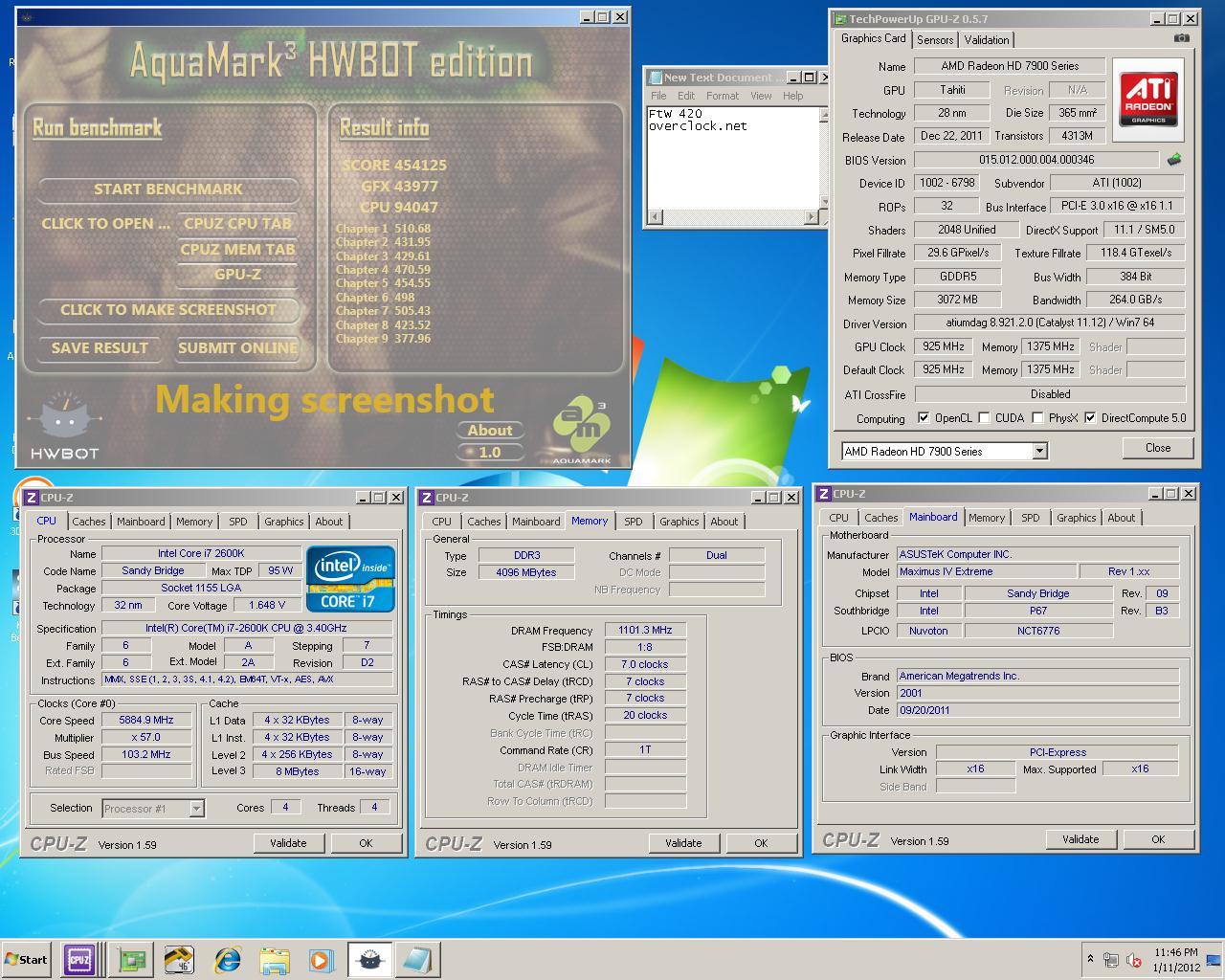Click the Core Speed 5884.9 MHz value

click(146, 721)
